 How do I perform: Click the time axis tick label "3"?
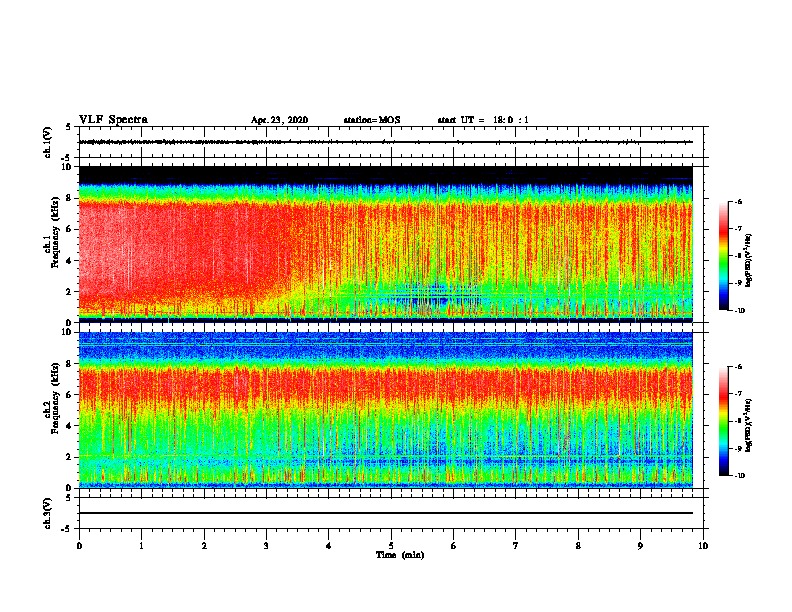pos(266,545)
